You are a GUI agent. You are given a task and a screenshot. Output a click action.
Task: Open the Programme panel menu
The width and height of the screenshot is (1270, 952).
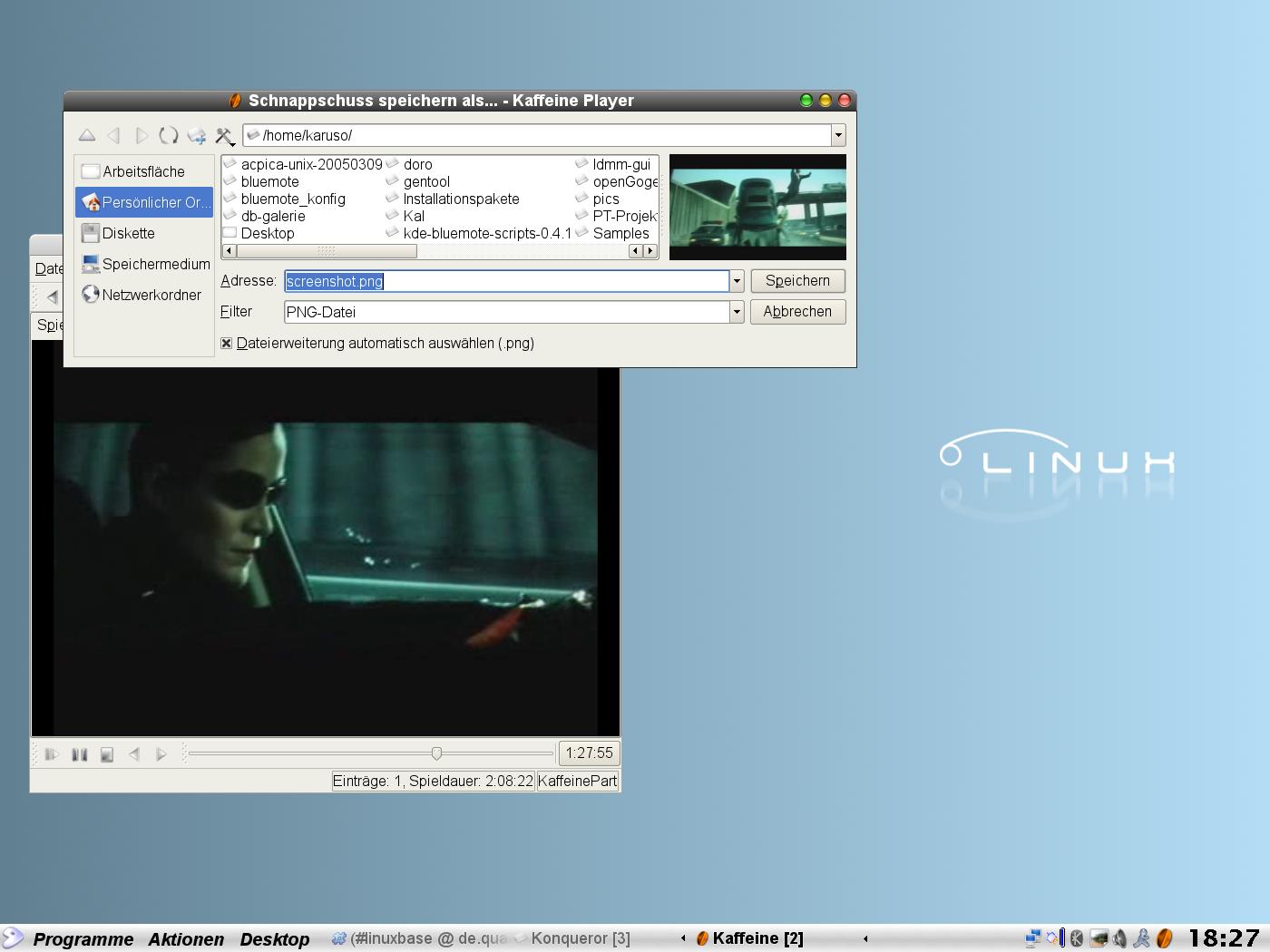click(83, 939)
